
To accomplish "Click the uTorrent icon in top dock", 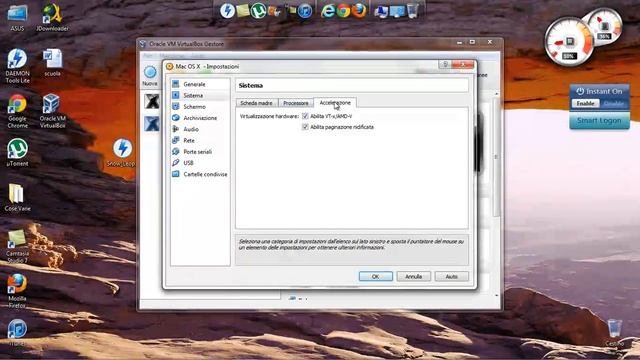I will coord(258,11).
